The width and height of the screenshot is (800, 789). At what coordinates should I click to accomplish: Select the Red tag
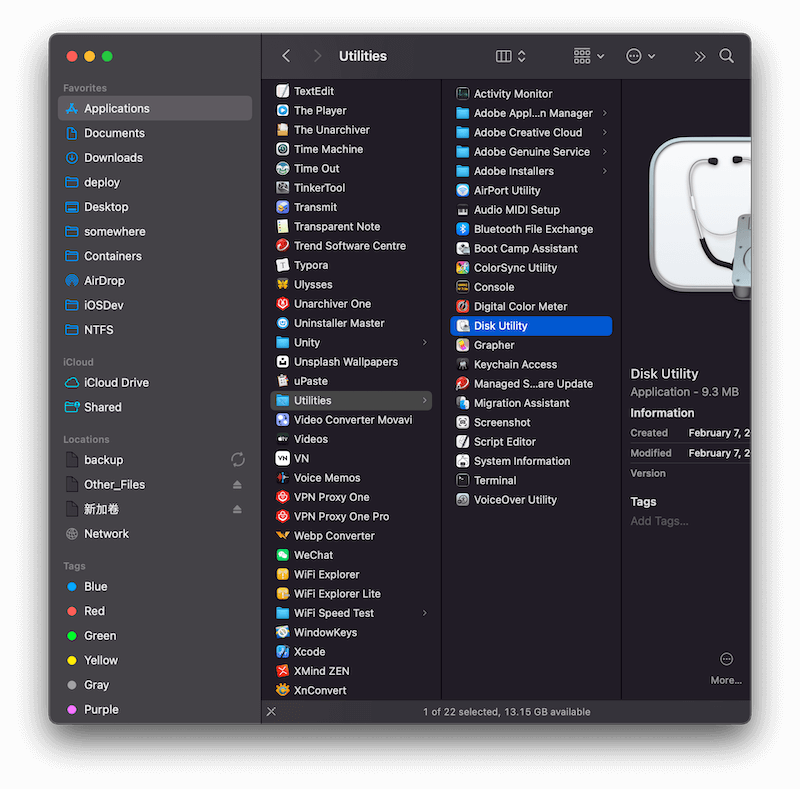[155, 611]
